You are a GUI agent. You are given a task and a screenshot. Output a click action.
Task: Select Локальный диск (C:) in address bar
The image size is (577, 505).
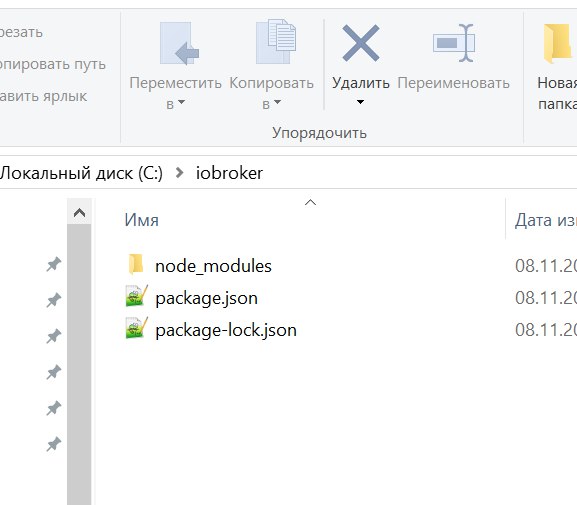point(81,173)
